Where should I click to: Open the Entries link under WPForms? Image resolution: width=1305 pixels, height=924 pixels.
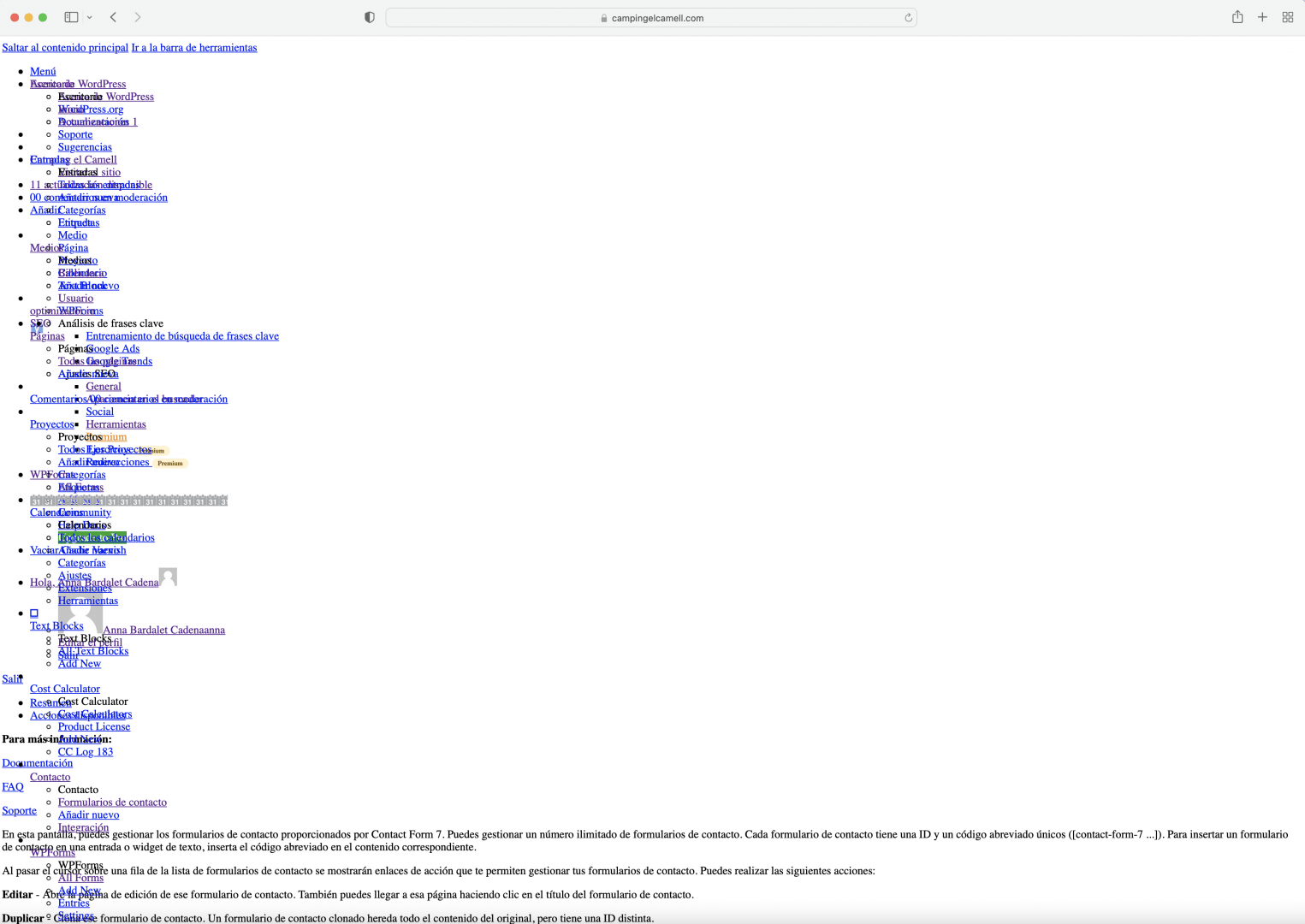pyautogui.click(x=74, y=903)
